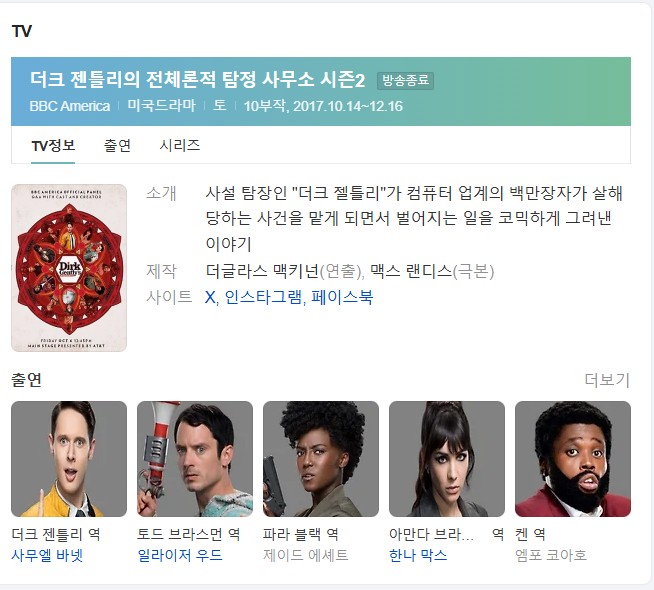Click the photo of 한나 막스
The height and width of the screenshot is (590, 654).
point(447,459)
